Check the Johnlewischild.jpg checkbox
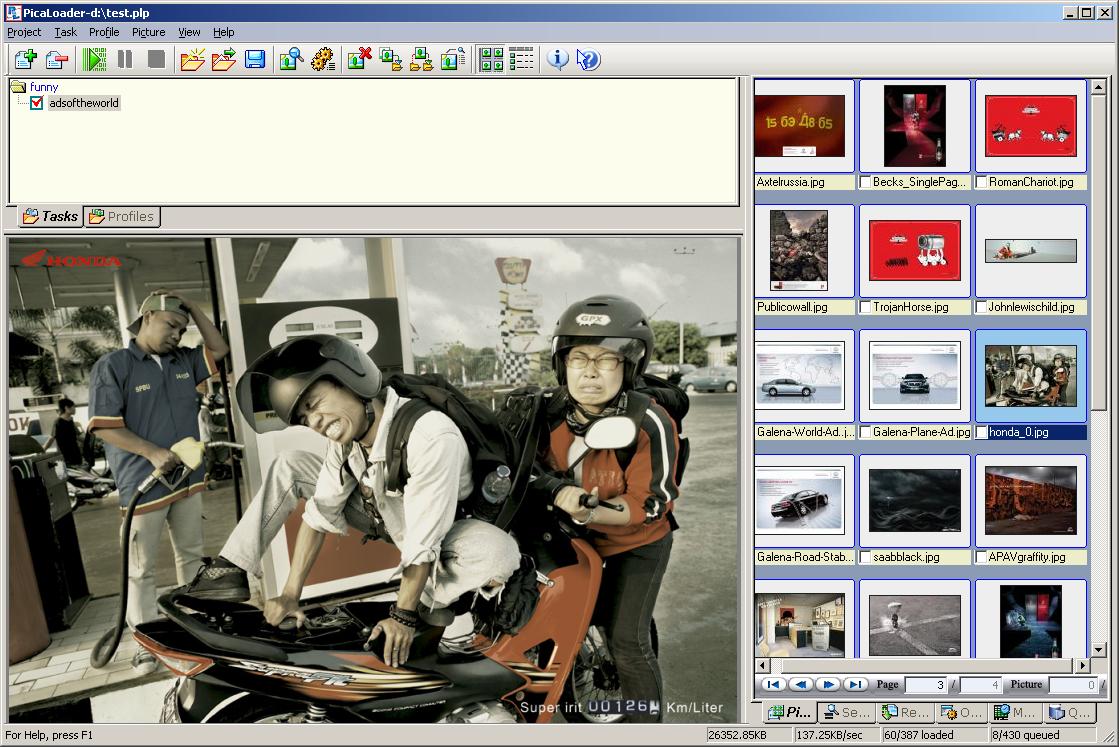Viewport: 1119px width, 747px height. [981, 307]
